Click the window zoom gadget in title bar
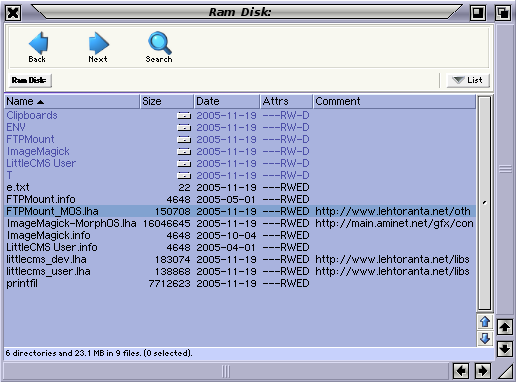This screenshot has height=382, width=516. [x=477, y=13]
